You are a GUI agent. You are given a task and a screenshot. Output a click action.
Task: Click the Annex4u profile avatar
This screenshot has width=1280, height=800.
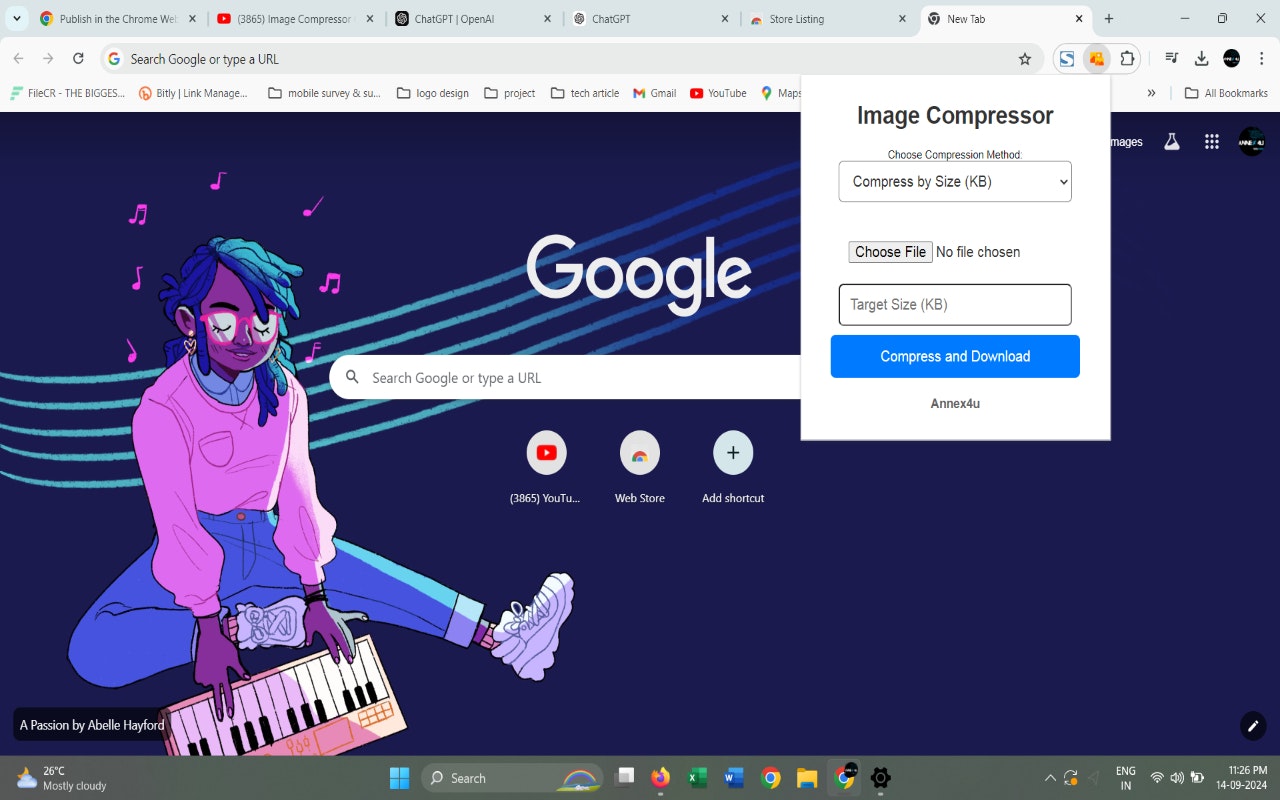coord(1251,141)
